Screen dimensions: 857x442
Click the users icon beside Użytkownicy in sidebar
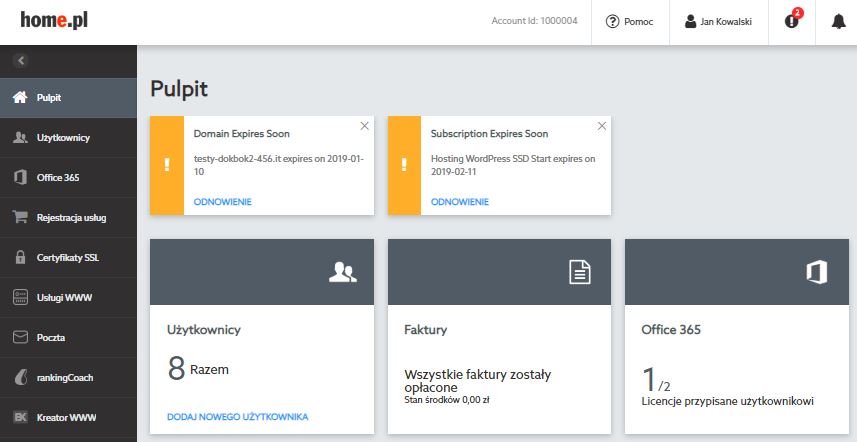tap(20, 138)
